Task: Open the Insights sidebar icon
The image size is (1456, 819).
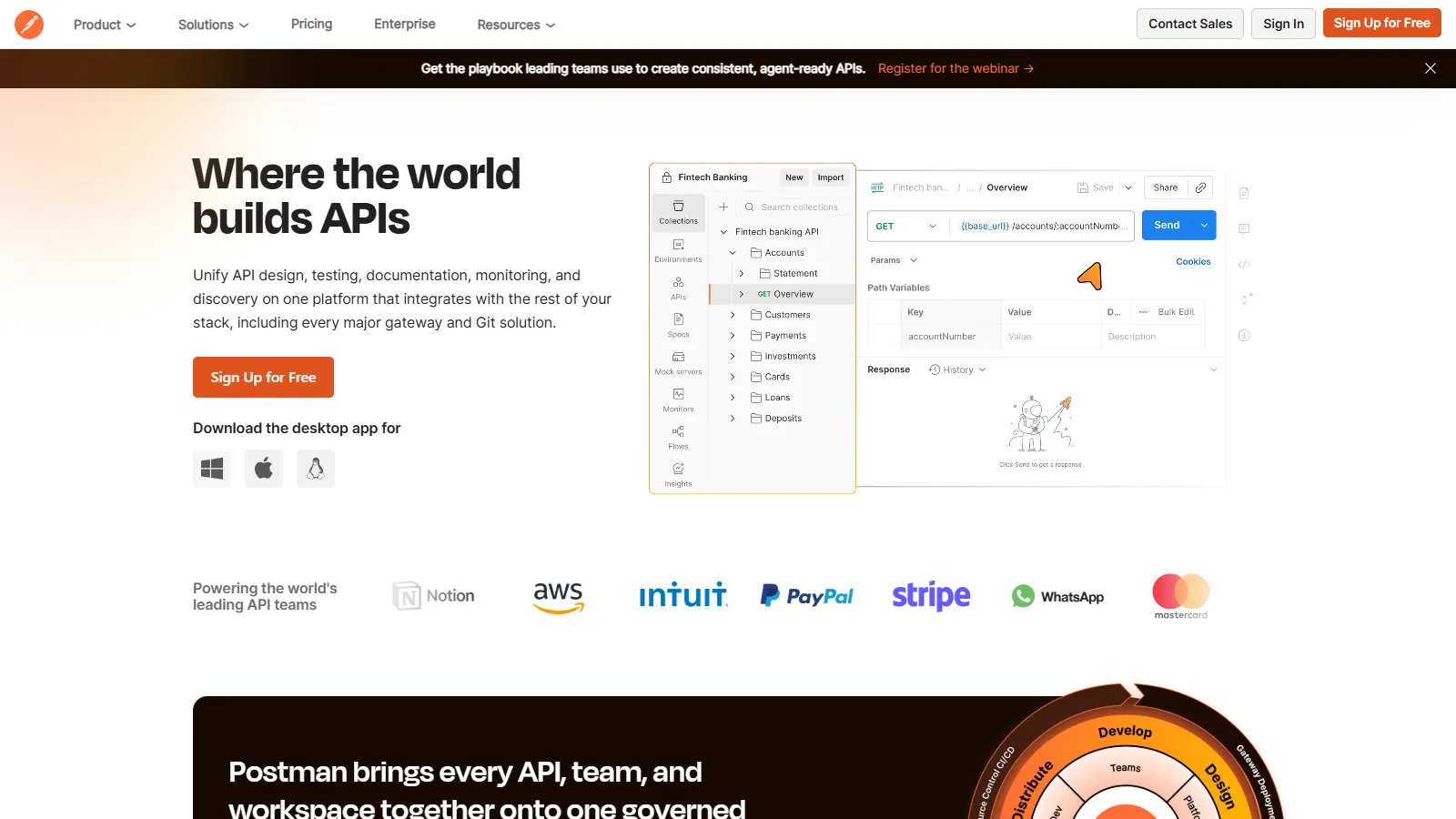Action: click(x=679, y=474)
